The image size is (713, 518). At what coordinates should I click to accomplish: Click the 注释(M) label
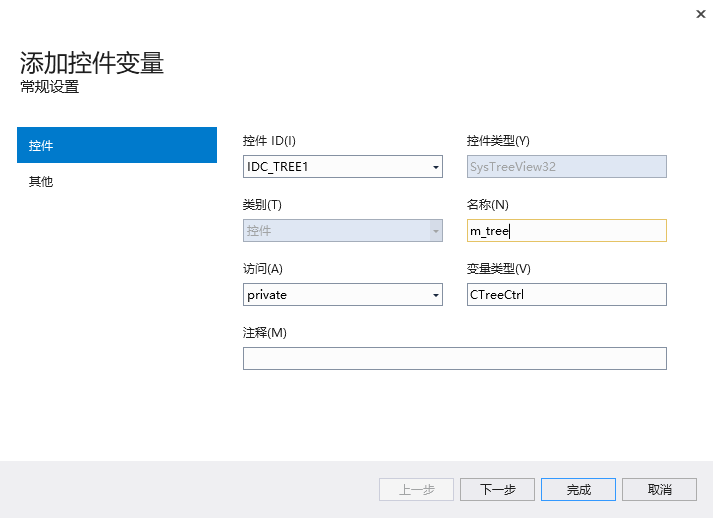(265, 333)
